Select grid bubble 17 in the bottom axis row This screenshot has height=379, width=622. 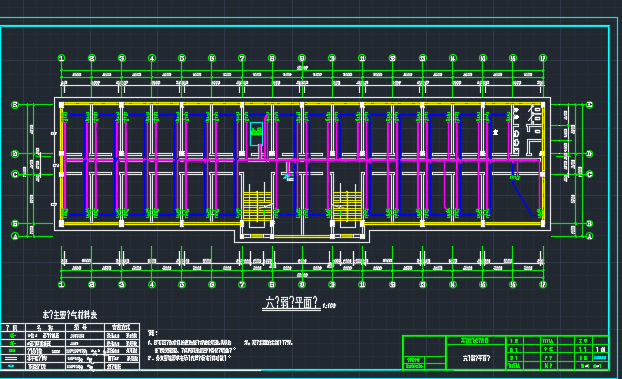(x=543, y=284)
